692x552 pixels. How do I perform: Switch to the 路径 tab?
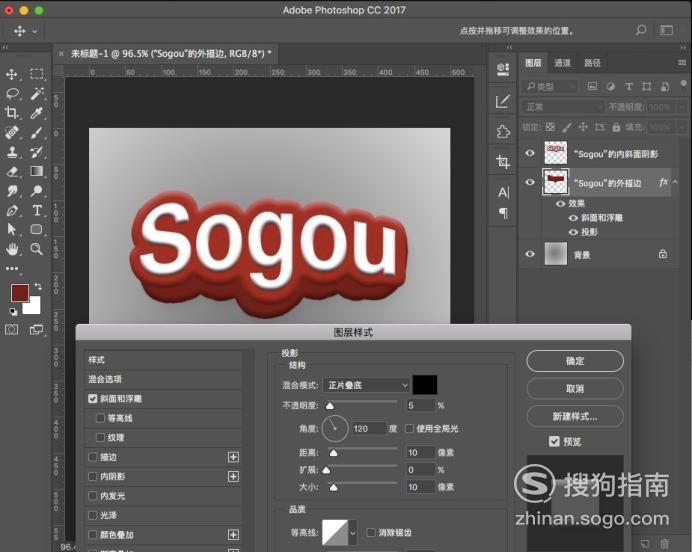(x=592, y=63)
